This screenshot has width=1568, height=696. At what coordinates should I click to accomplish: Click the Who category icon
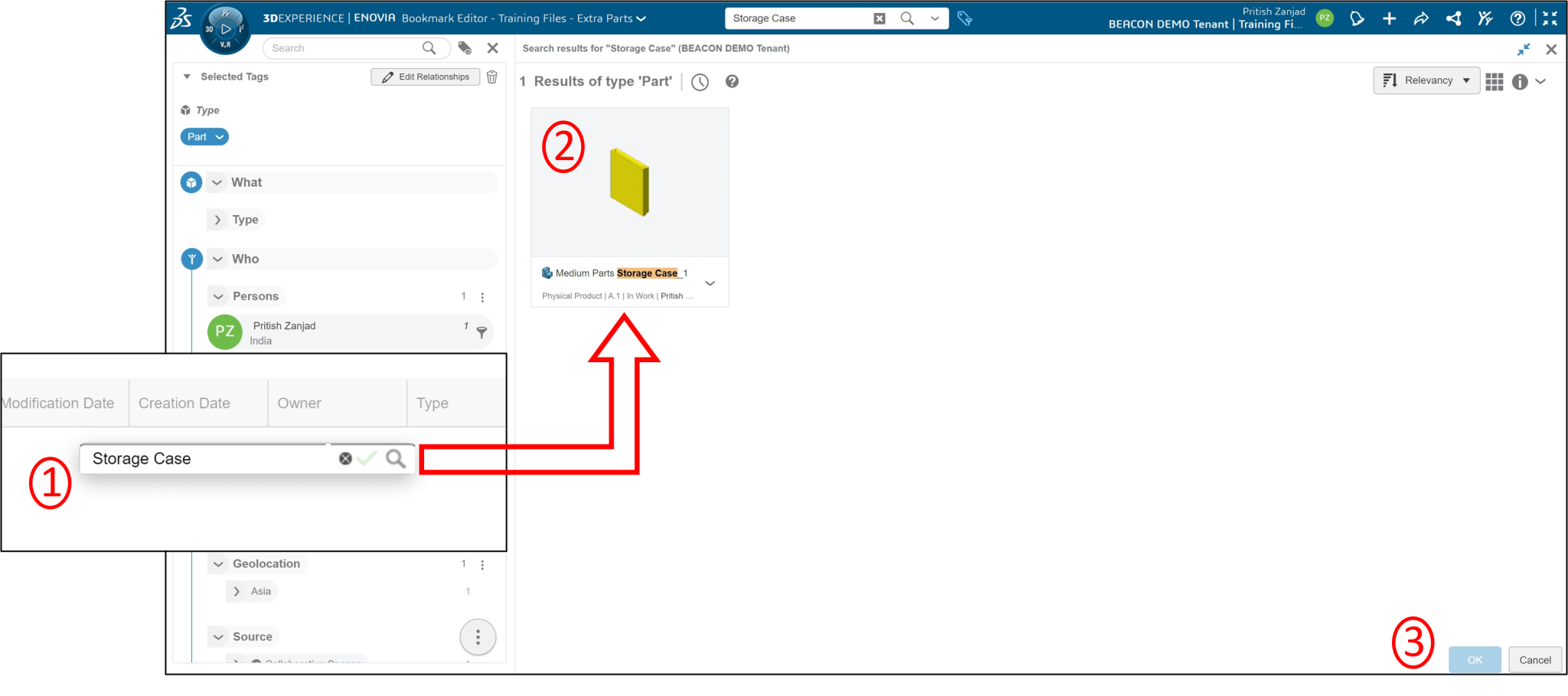click(x=191, y=259)
